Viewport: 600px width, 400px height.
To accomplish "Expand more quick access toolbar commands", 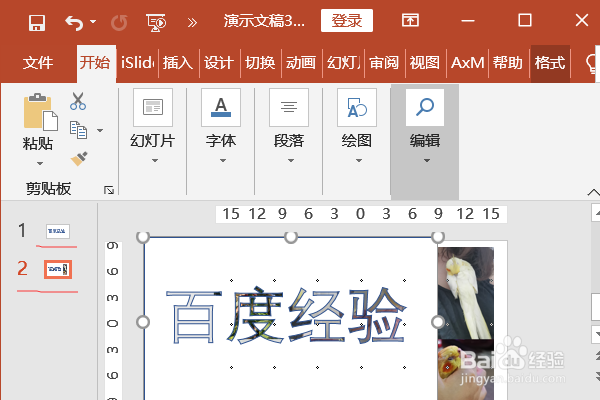I will coord(192,23).
